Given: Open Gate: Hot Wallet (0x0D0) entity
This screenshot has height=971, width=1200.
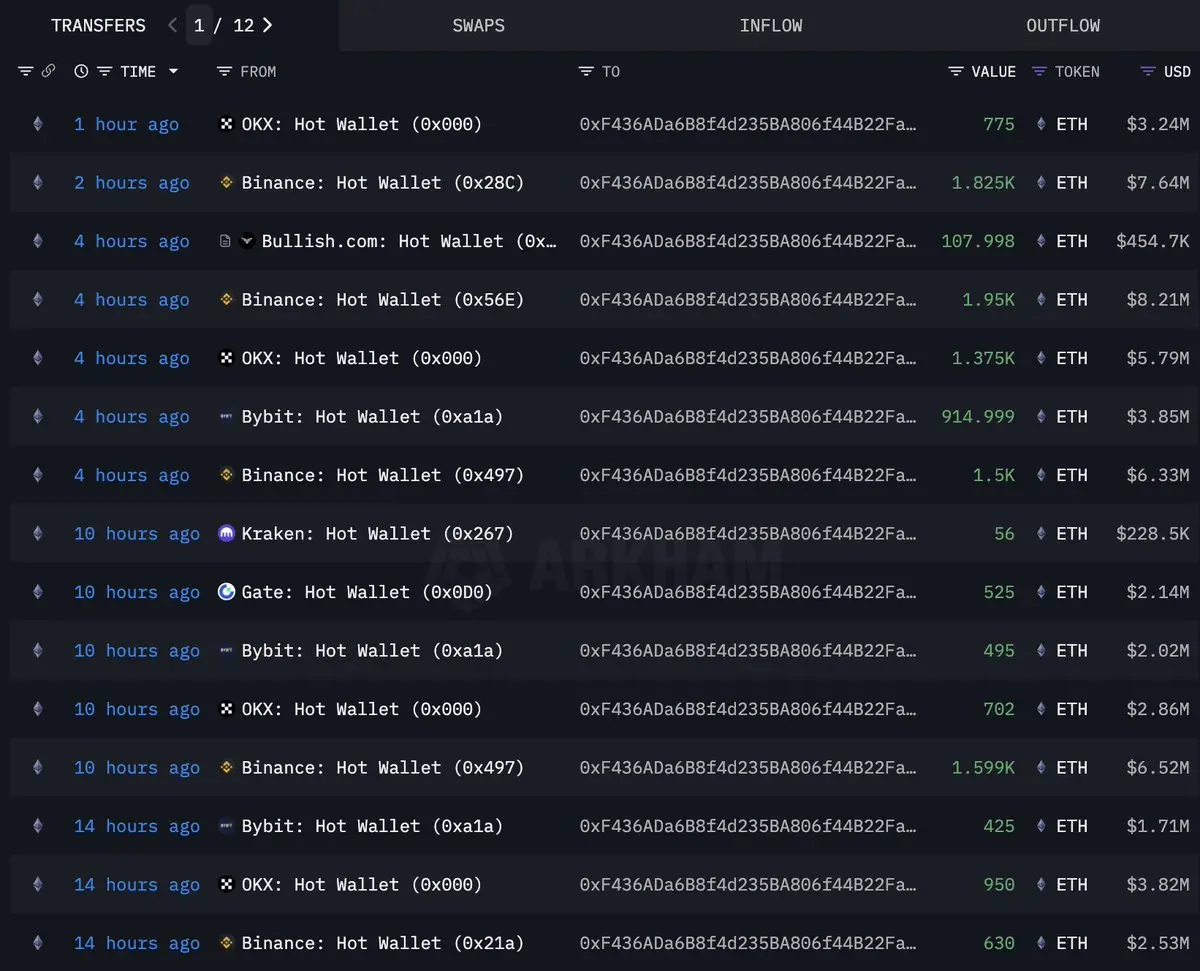Looking at the screenshot, I should (x=367, y=592).
